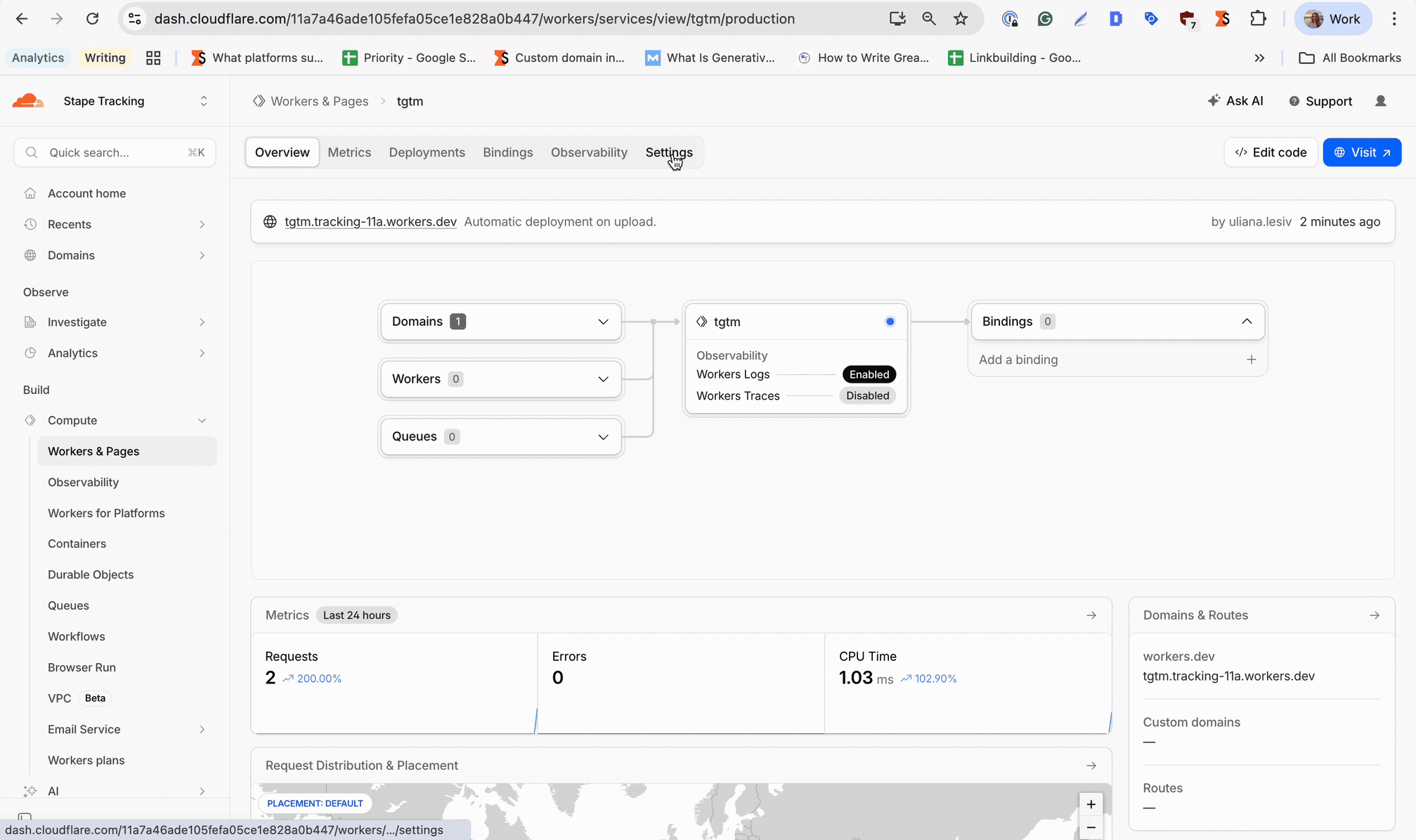Open the Extensions puzzle icon
1416x840 pixels.
click(x=1258, y=19)
